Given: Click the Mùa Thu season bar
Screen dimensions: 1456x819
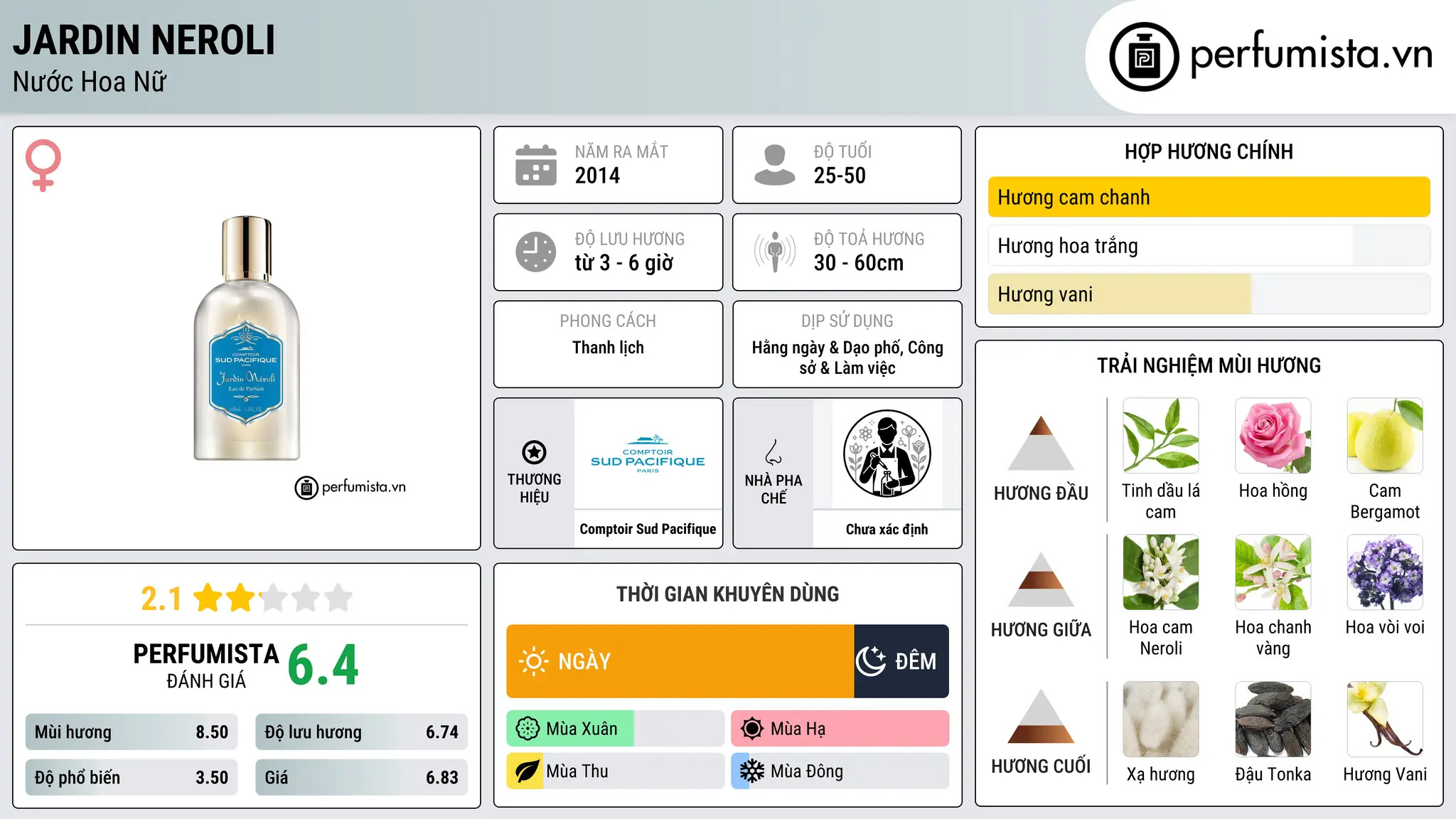Looking at the screenshot, I should 616,771.
